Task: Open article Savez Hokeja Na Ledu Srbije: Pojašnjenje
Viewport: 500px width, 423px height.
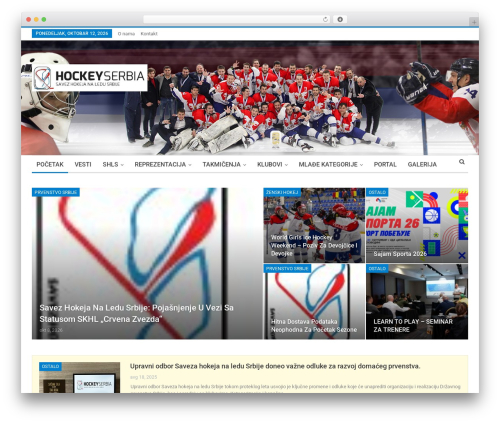Action: click(136, 313)
